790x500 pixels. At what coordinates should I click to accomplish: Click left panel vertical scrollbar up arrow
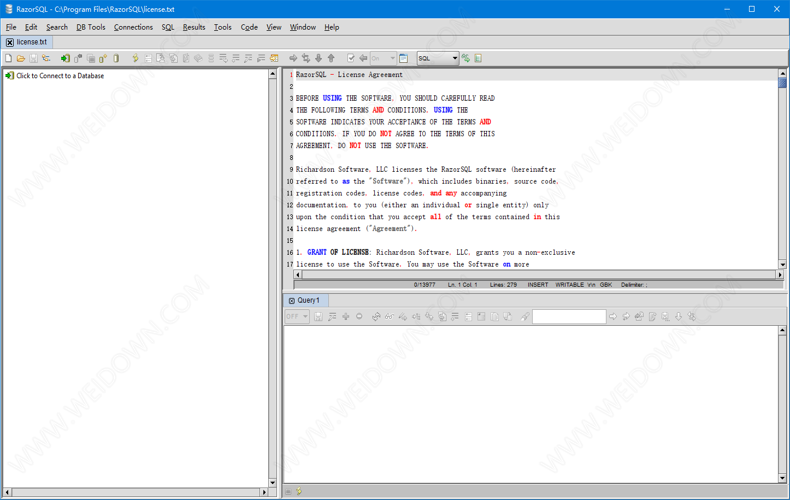pos(273,74)
